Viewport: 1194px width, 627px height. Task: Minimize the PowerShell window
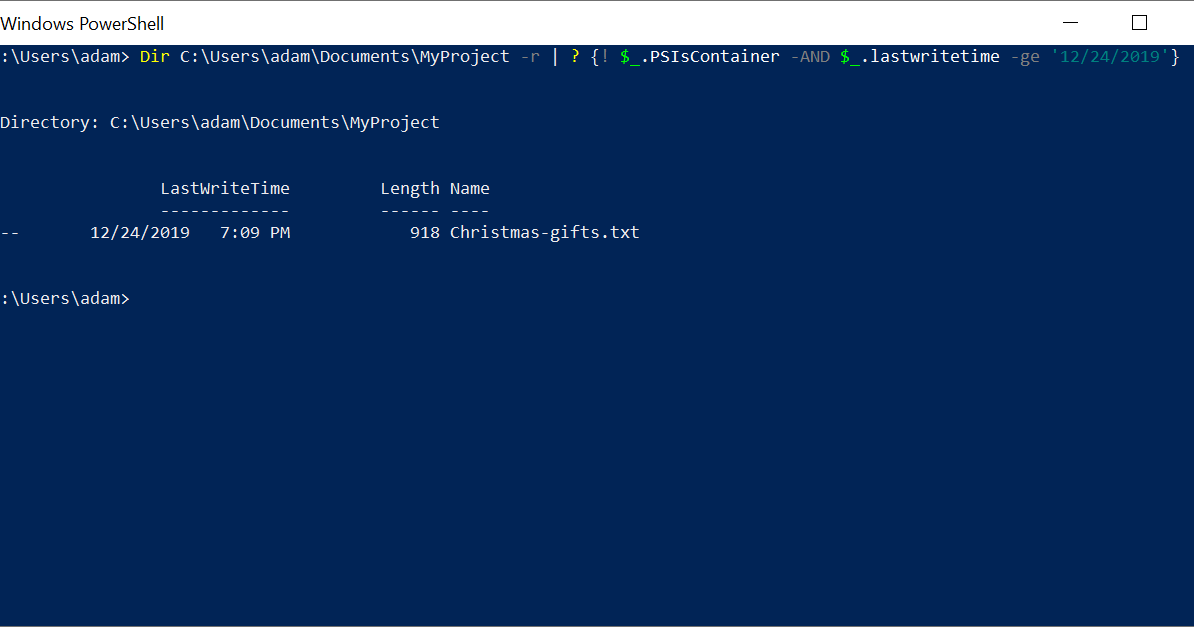[1070, 23]
